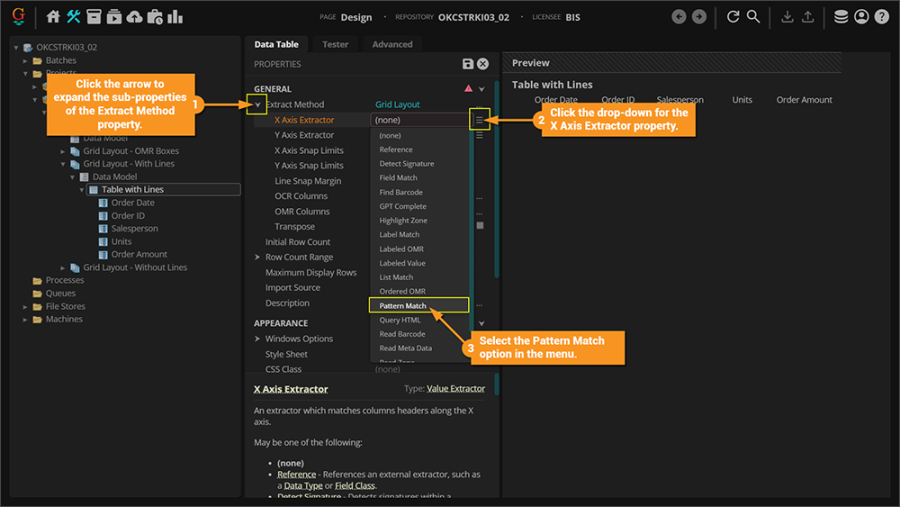Click the database stack icon
This screenshot has width=900, height=507.
click(841, 17)
